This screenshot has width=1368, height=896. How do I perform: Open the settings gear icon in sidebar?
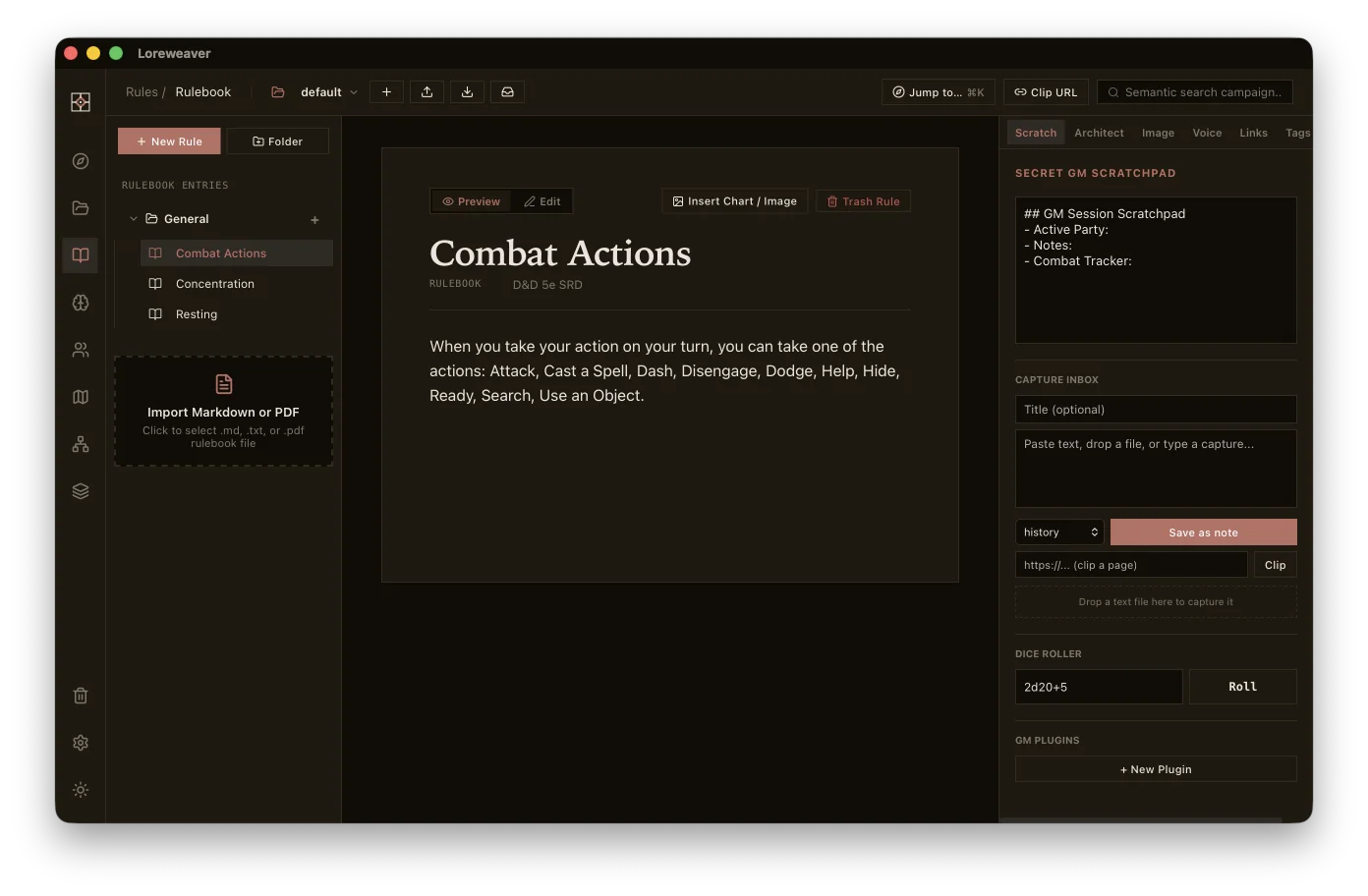(81, 743)
